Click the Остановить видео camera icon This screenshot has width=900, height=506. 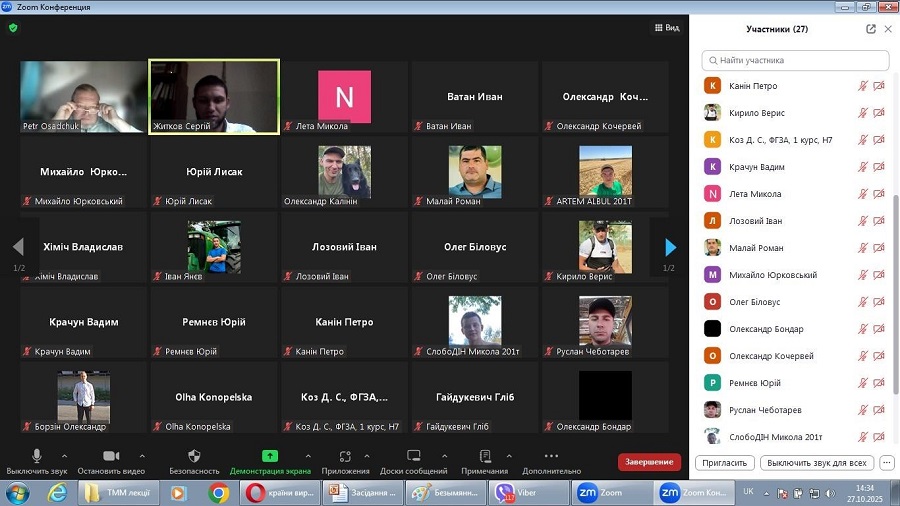tap(111, 456)
